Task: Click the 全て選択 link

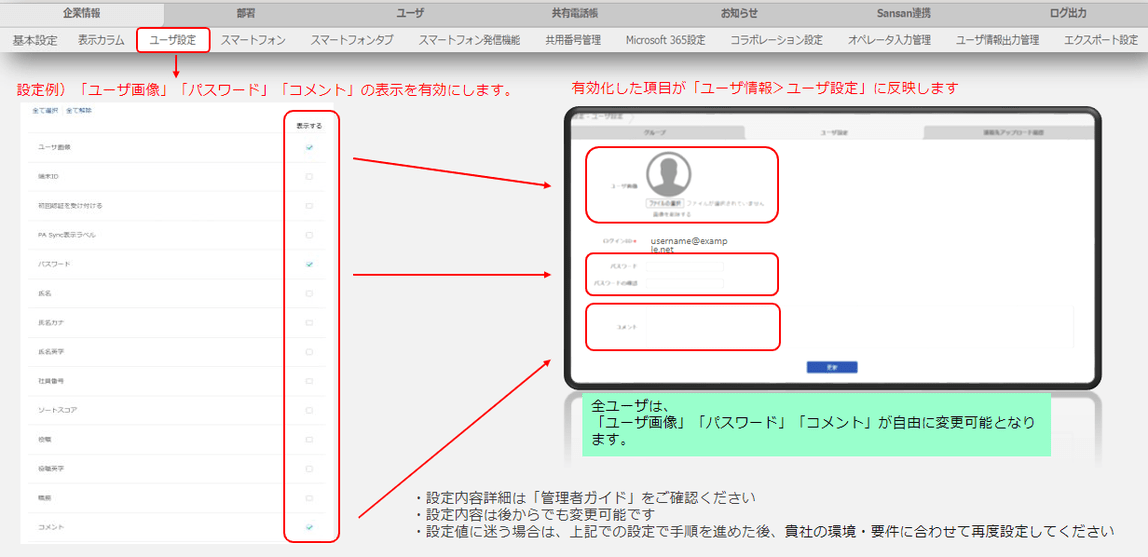Action: click(44, 111)
